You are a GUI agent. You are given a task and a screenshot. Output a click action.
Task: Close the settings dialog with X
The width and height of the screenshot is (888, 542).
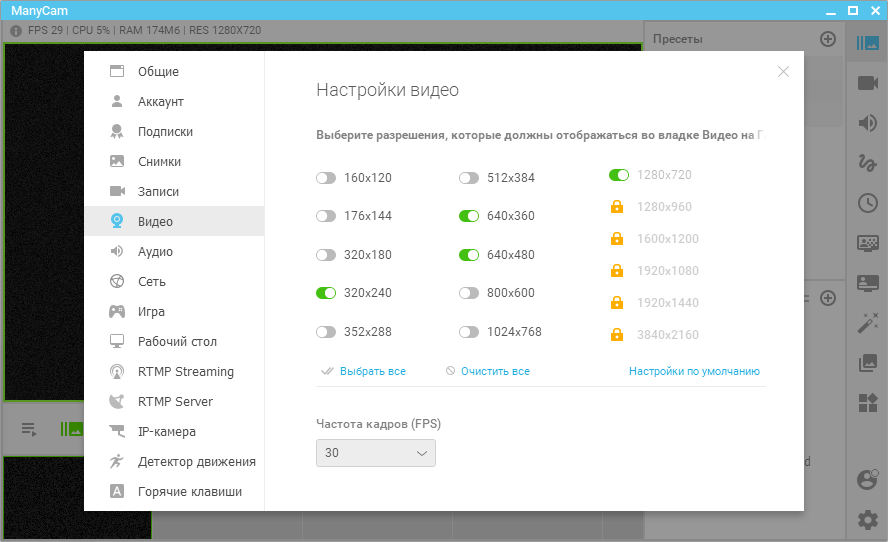point(783,71)
